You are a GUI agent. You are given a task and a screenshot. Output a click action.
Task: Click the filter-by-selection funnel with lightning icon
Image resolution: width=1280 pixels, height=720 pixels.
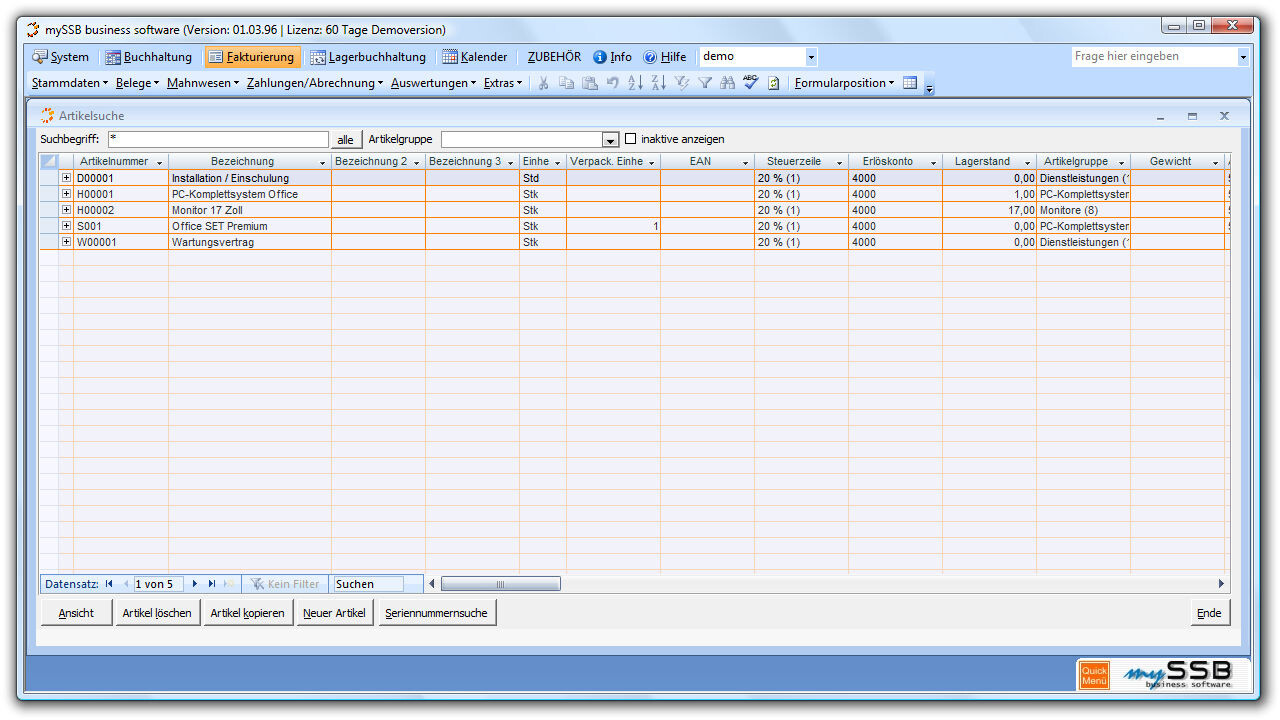(x=682, y=83)
